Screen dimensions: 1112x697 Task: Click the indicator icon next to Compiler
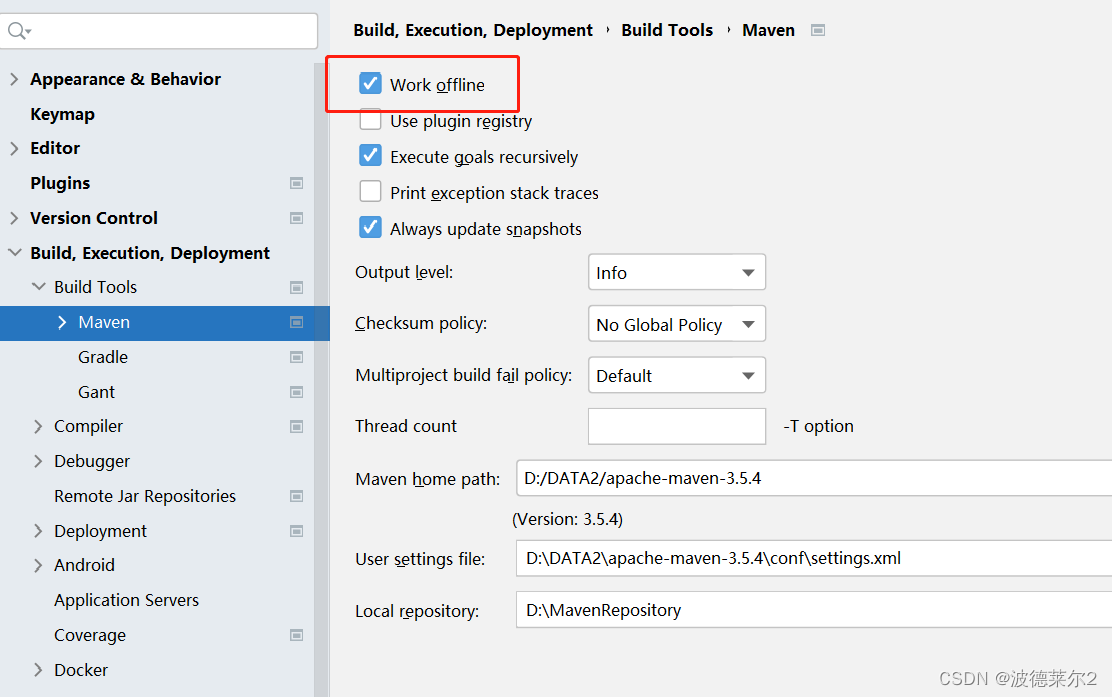click(297, 426)
